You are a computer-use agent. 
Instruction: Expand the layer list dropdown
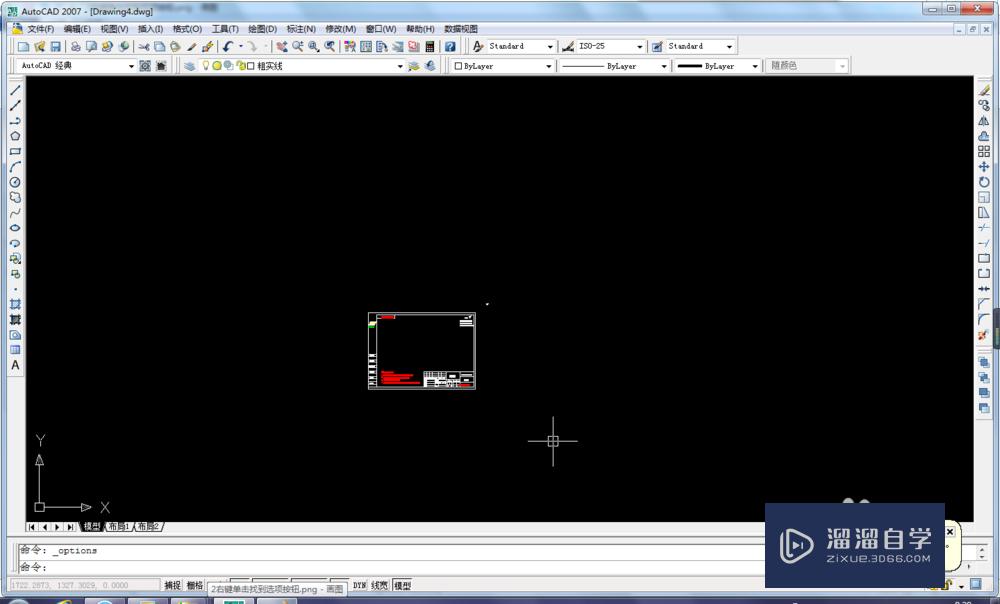[402, 65]
